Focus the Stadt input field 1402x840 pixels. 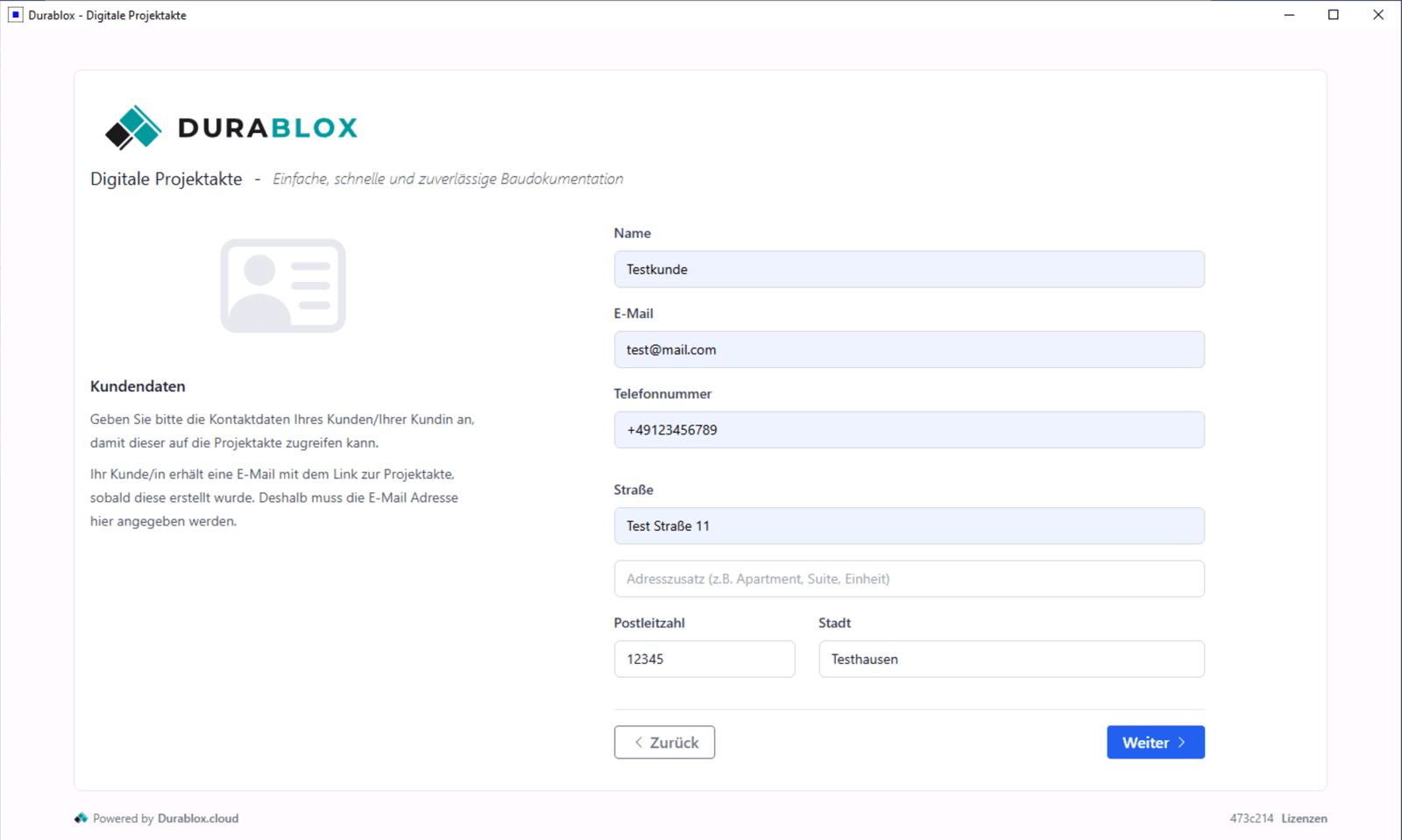tap(1010, 660)
